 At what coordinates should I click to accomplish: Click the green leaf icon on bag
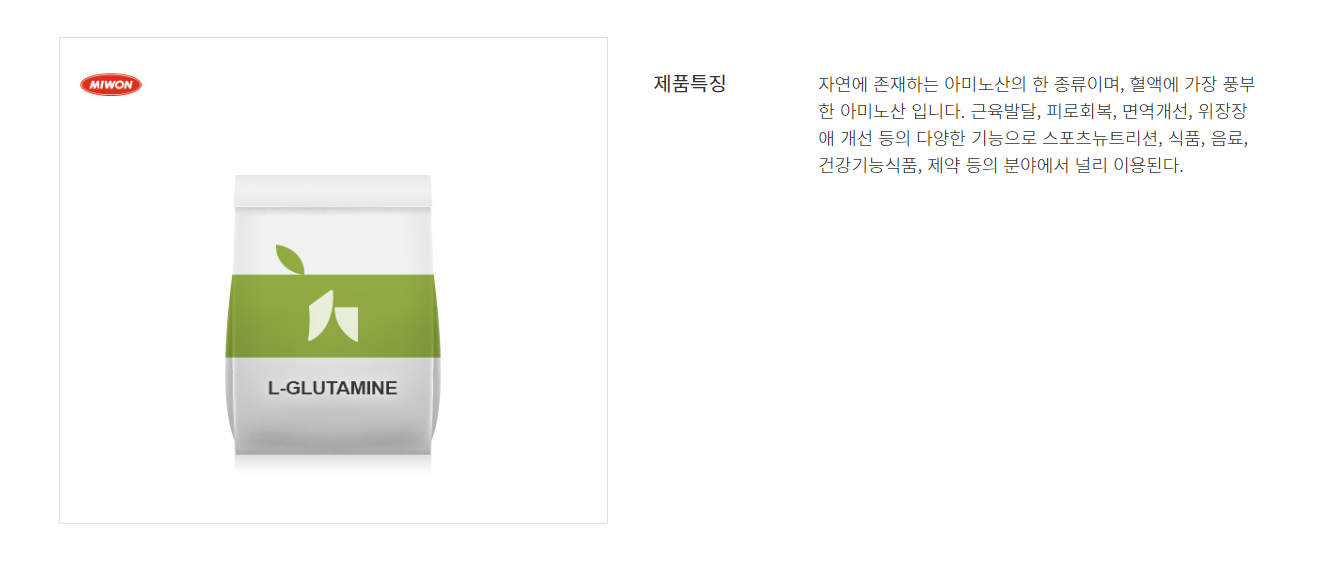click(289, 258)
